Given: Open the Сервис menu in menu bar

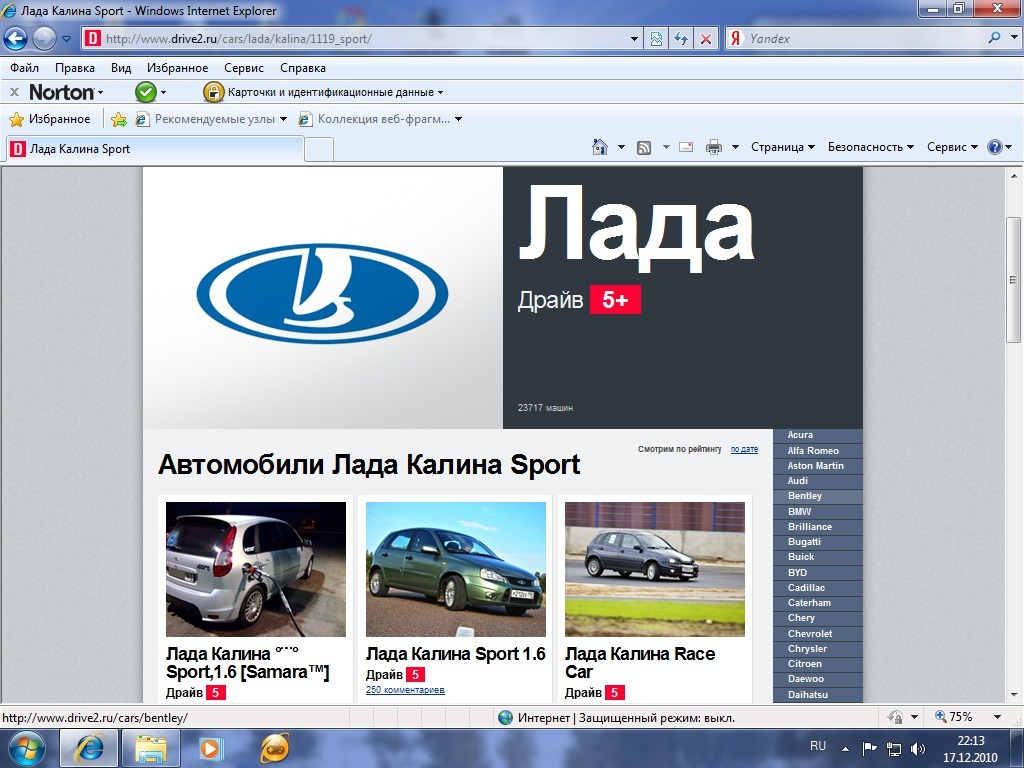Looking at the screenshot, I should pos(244,68).
